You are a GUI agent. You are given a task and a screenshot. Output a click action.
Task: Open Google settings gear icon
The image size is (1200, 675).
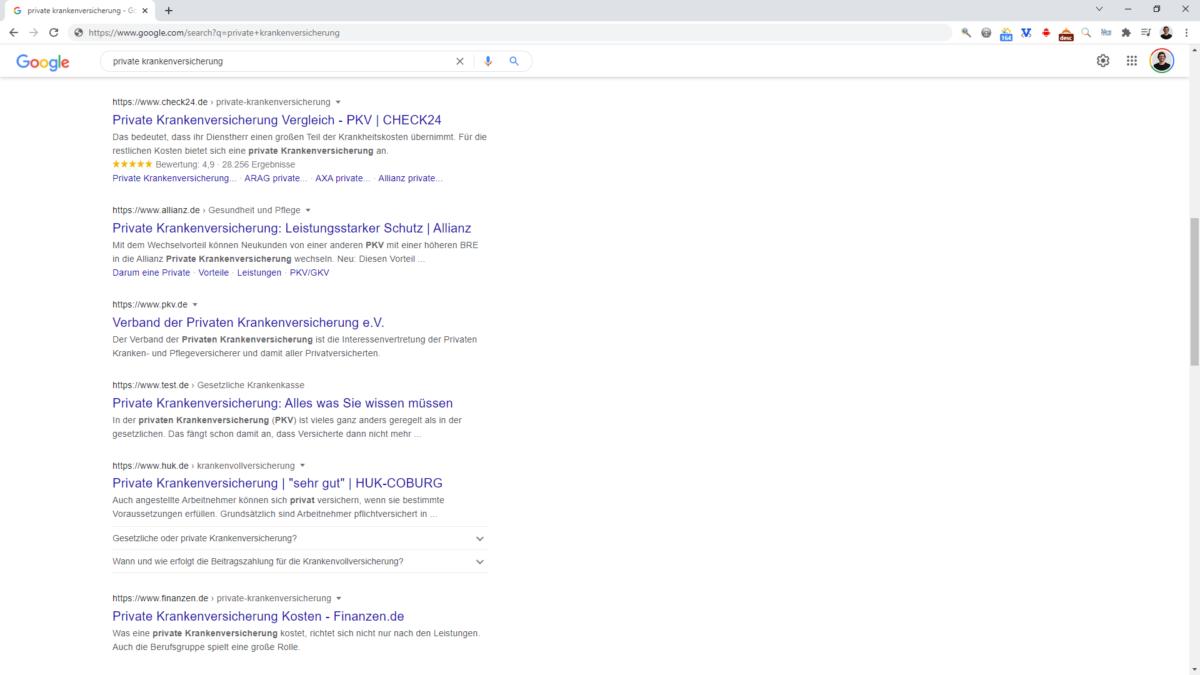1103,61
